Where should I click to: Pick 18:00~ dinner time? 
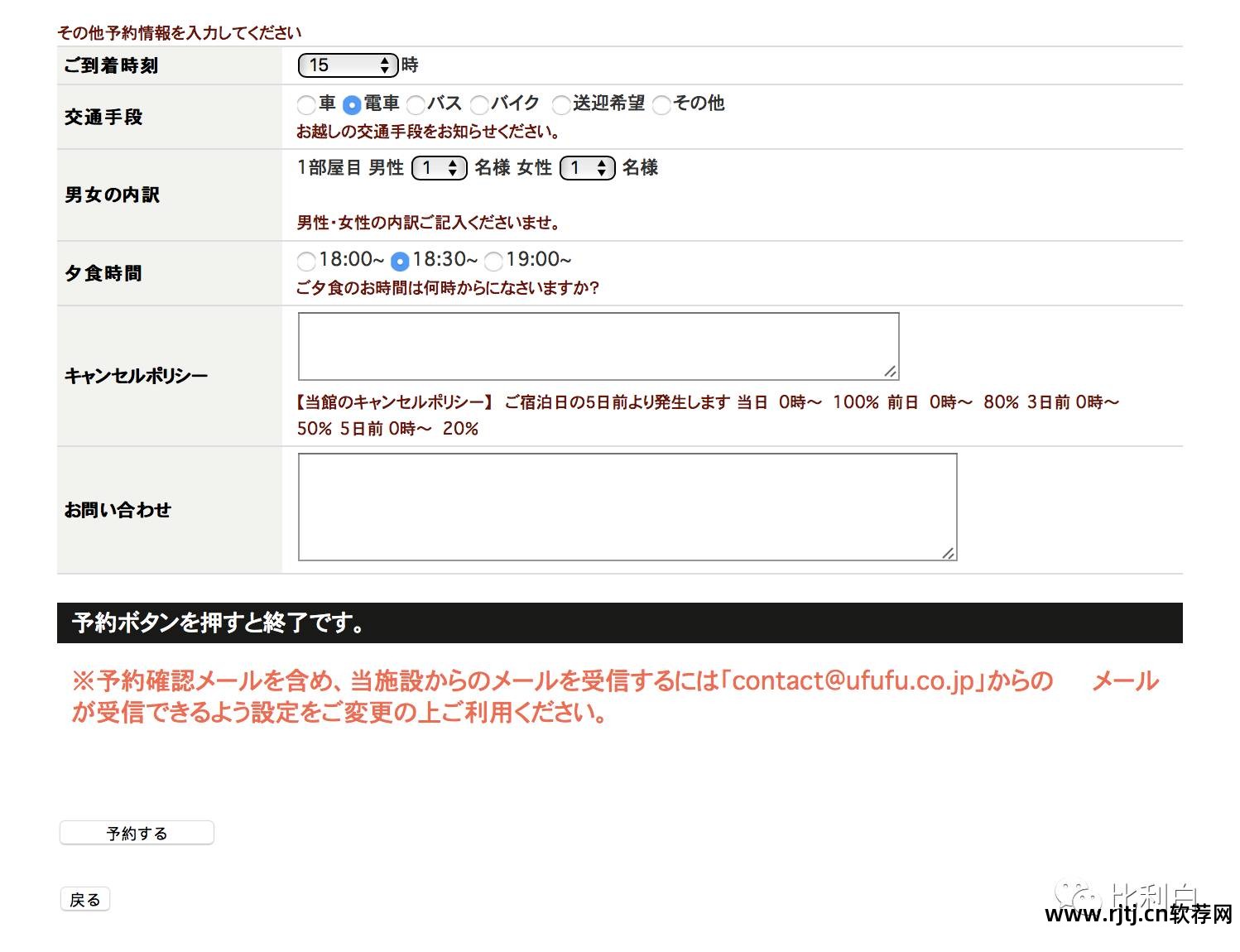pyautogui.click(x=306, y=262)
